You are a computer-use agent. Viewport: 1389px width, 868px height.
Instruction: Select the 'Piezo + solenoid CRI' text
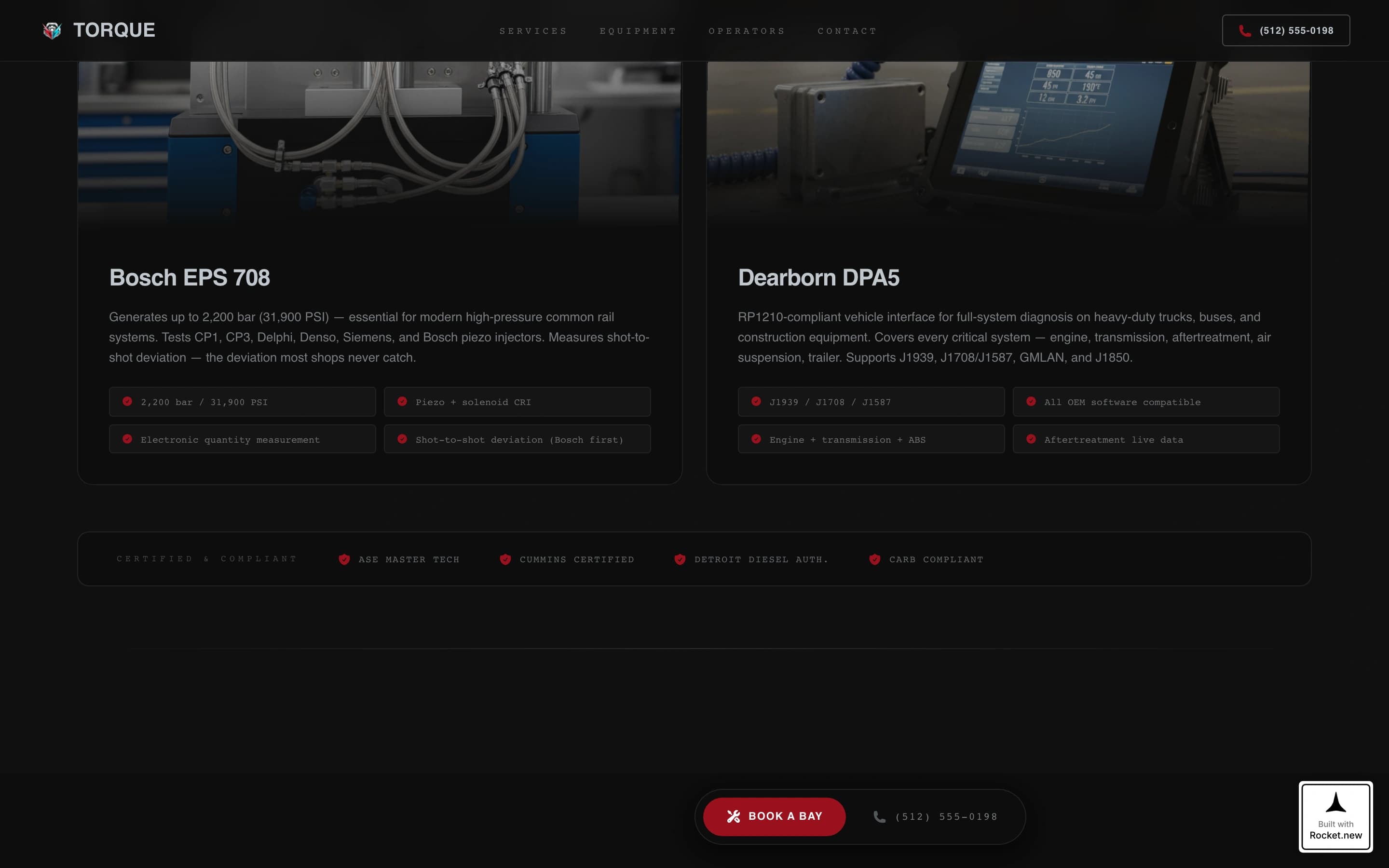click(474, 403)
